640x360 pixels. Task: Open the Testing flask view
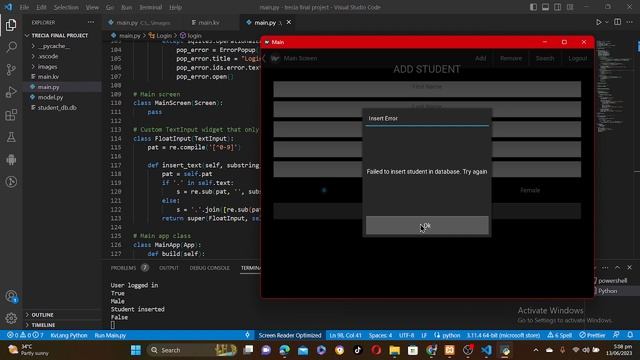tap(11, 137)
